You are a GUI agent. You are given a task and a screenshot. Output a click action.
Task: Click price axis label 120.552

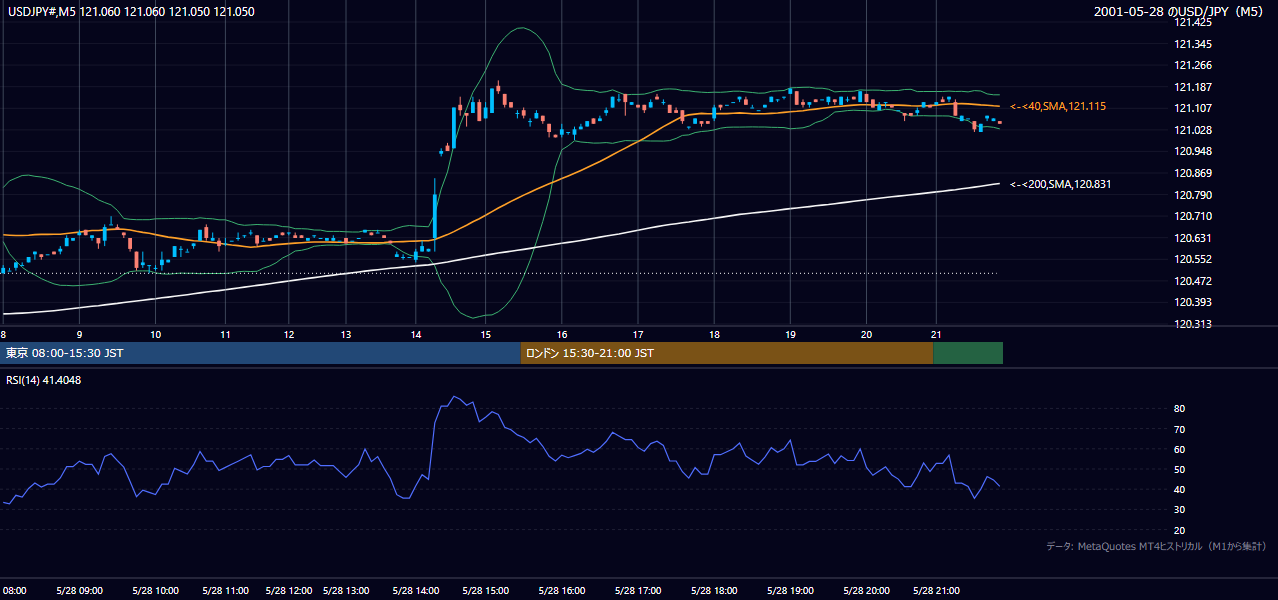[x=1193, y=259]
